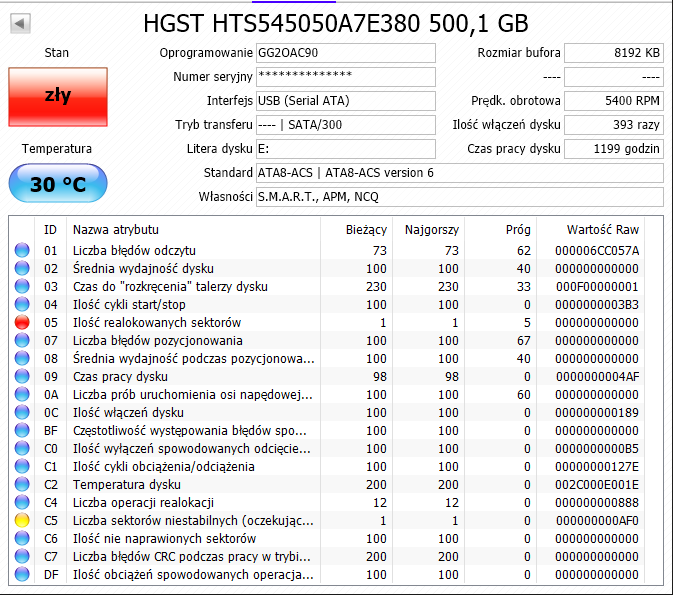Click the red 'zły' health status button

tap(58, 97)
